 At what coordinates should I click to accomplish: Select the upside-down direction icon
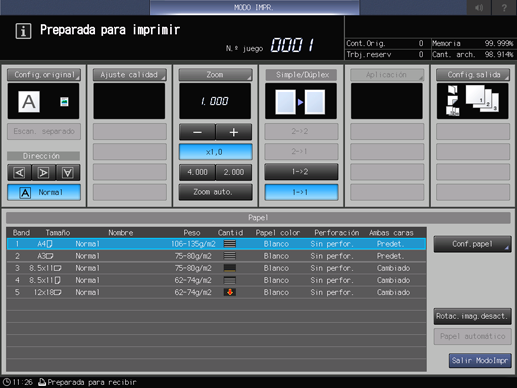coord(68,172)
